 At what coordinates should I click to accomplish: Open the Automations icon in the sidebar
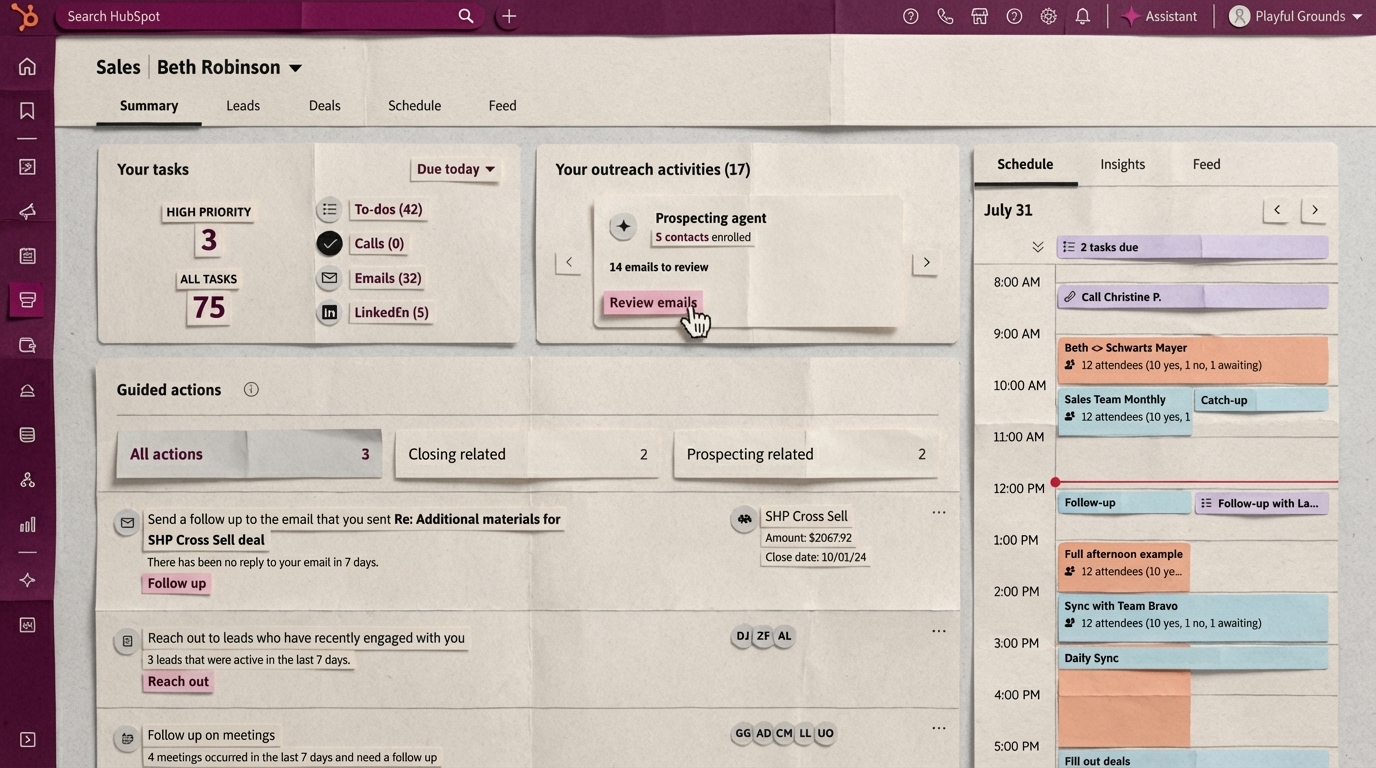27,478
